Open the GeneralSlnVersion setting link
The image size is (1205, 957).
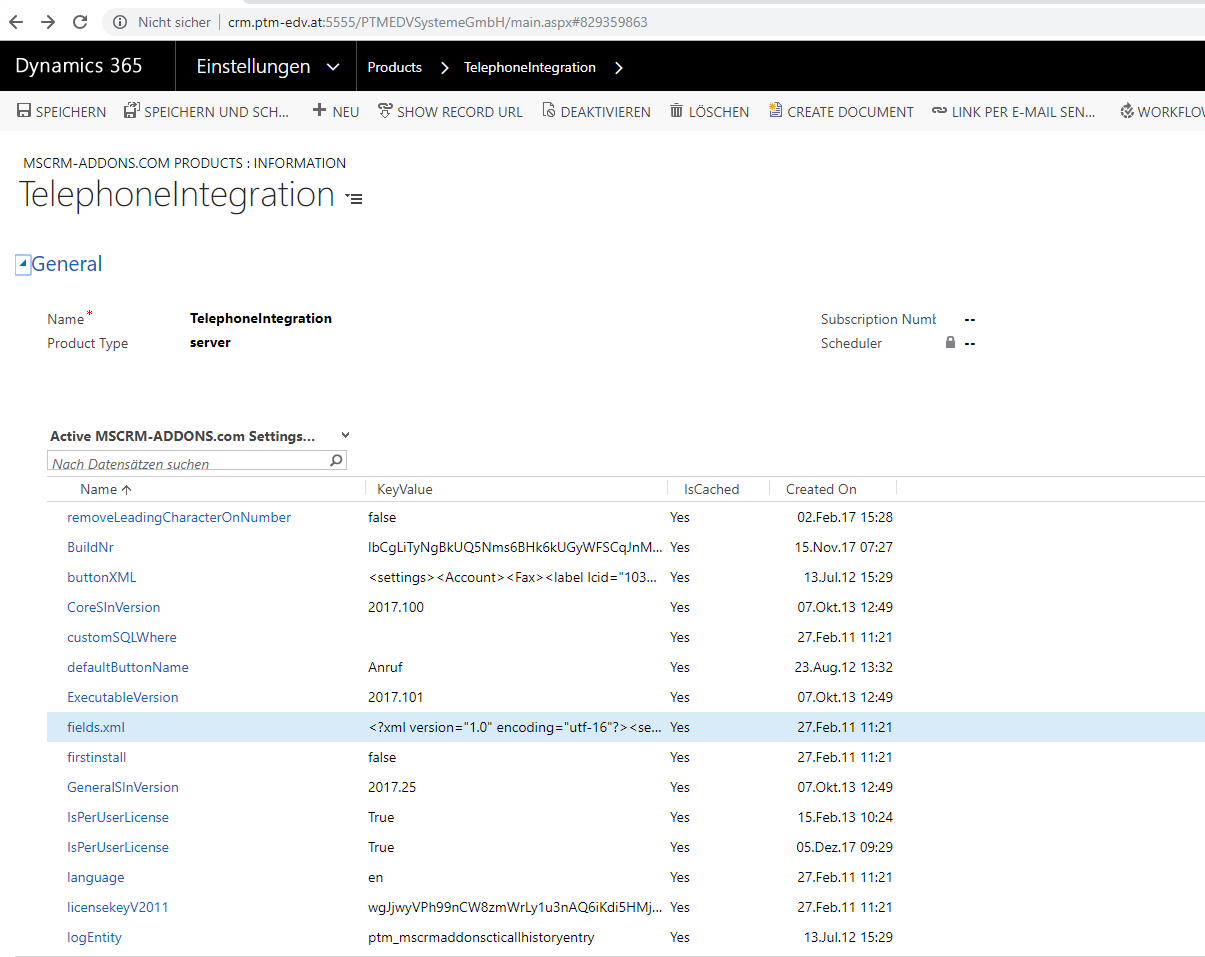click(x=123, y=788)
